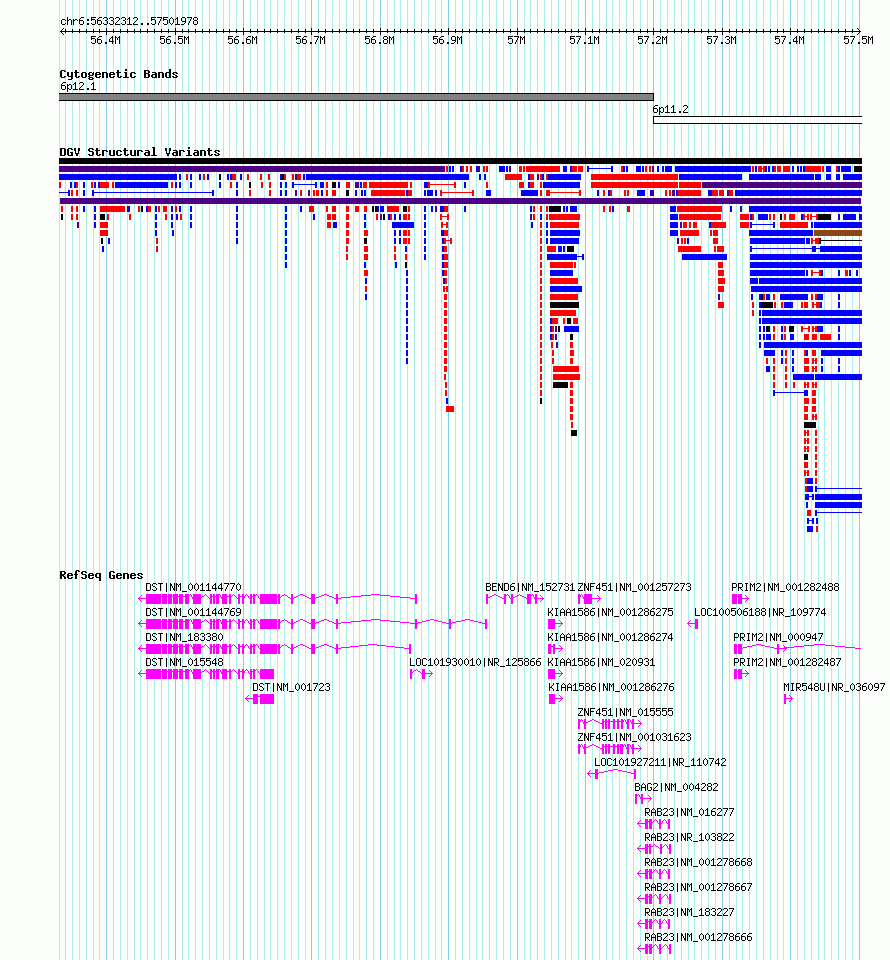Viewport: 890px width, 960px height.
Task: Click the black full-width structural variant bar
Action: [460, 161]
